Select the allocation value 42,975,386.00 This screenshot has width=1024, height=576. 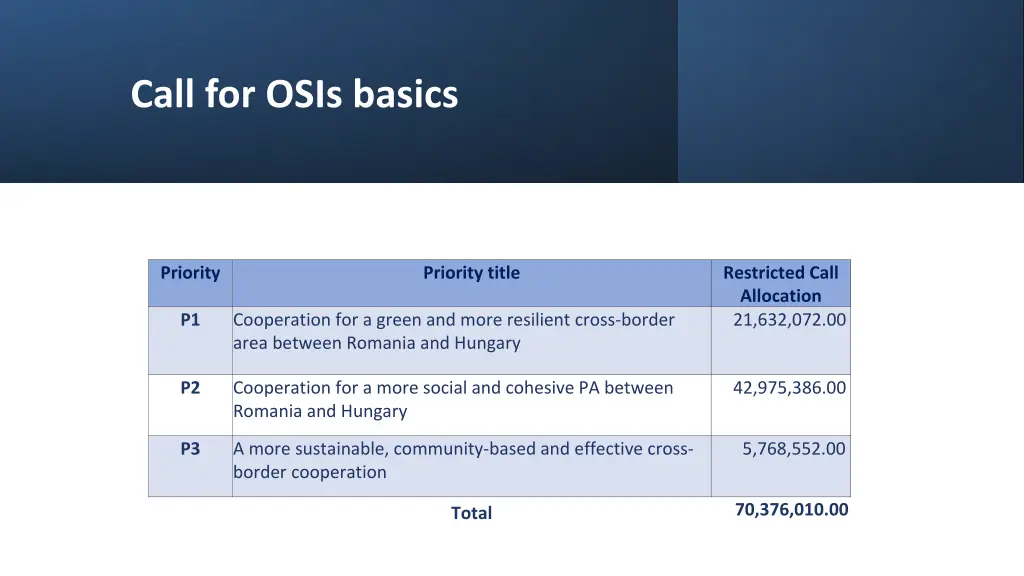789,388
